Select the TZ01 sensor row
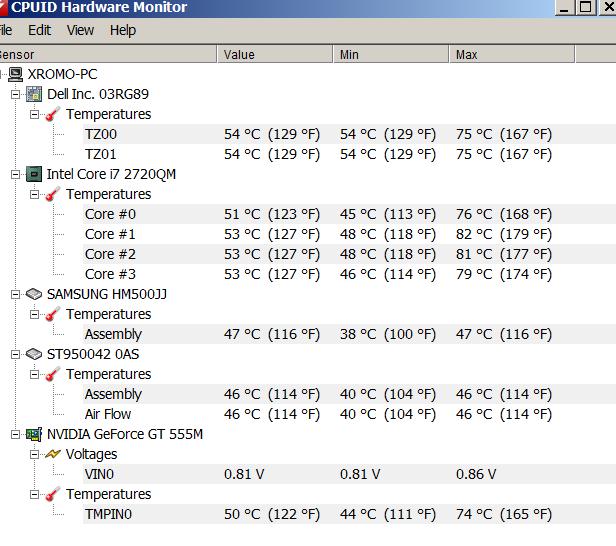 349,154
